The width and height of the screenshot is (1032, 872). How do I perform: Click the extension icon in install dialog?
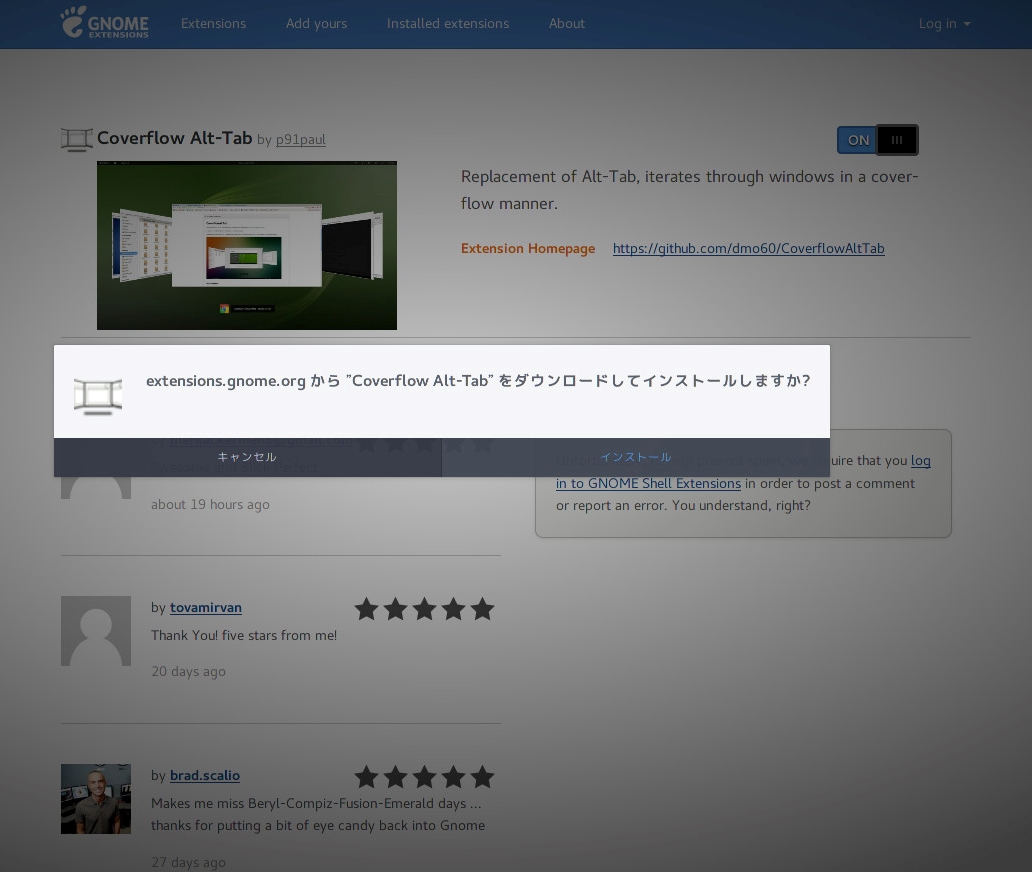coord(98,396)
